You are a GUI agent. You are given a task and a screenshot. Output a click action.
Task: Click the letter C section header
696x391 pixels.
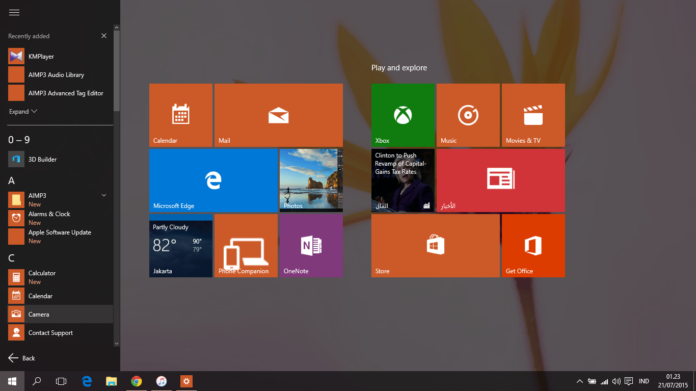12,258
